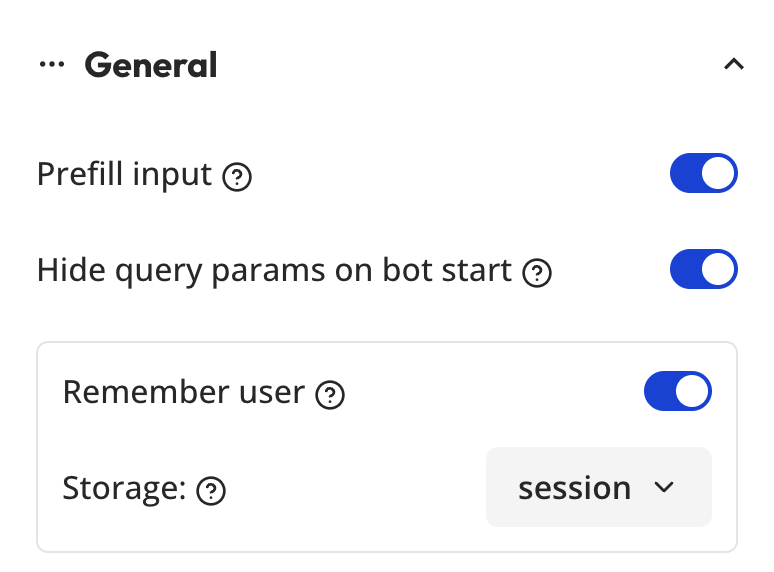Click the knob on Hide query params switch
The image size is (774, 572).
coord(718,270)
